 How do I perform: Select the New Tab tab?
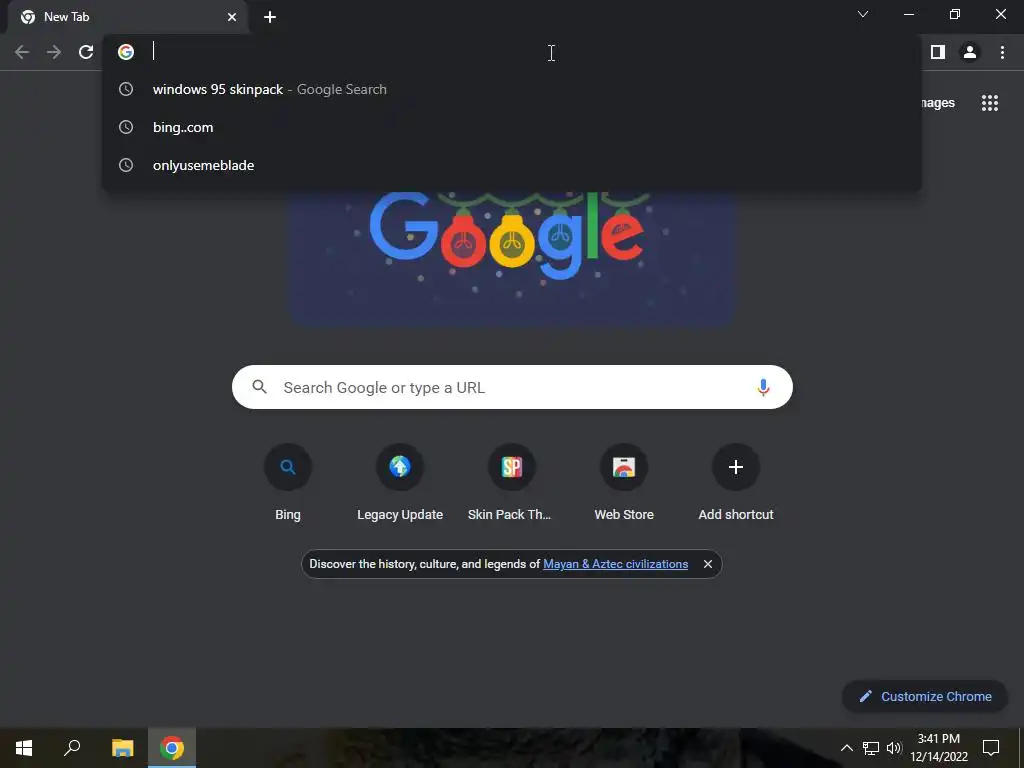127,17
